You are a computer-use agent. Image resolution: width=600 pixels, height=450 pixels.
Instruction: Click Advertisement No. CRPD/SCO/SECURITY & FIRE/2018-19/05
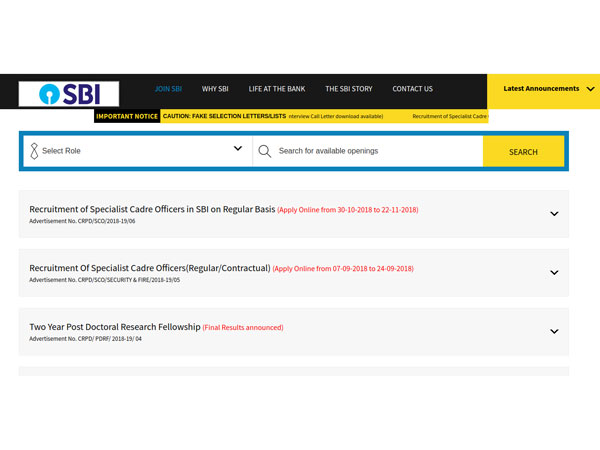click(104, 280)
